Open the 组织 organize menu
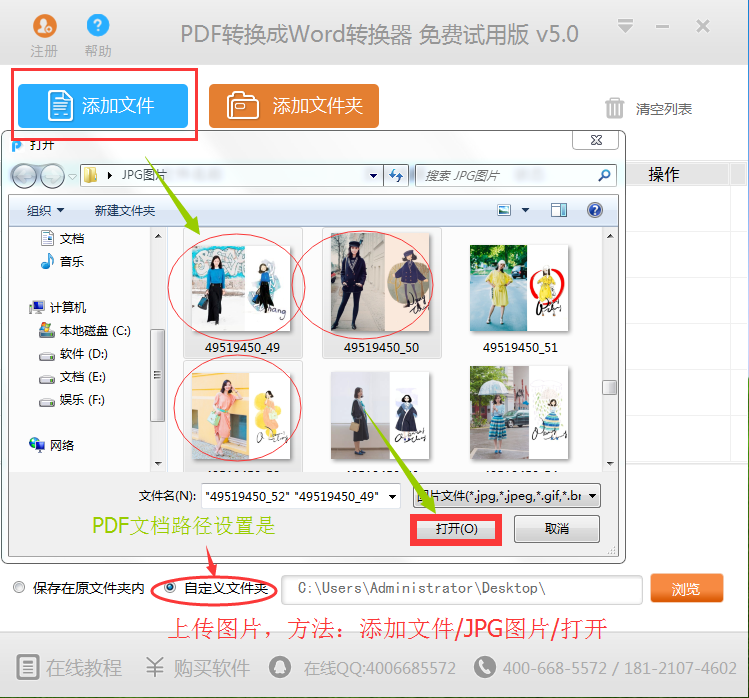Viewport: 749px width, 698px height. tap(45, 210)
